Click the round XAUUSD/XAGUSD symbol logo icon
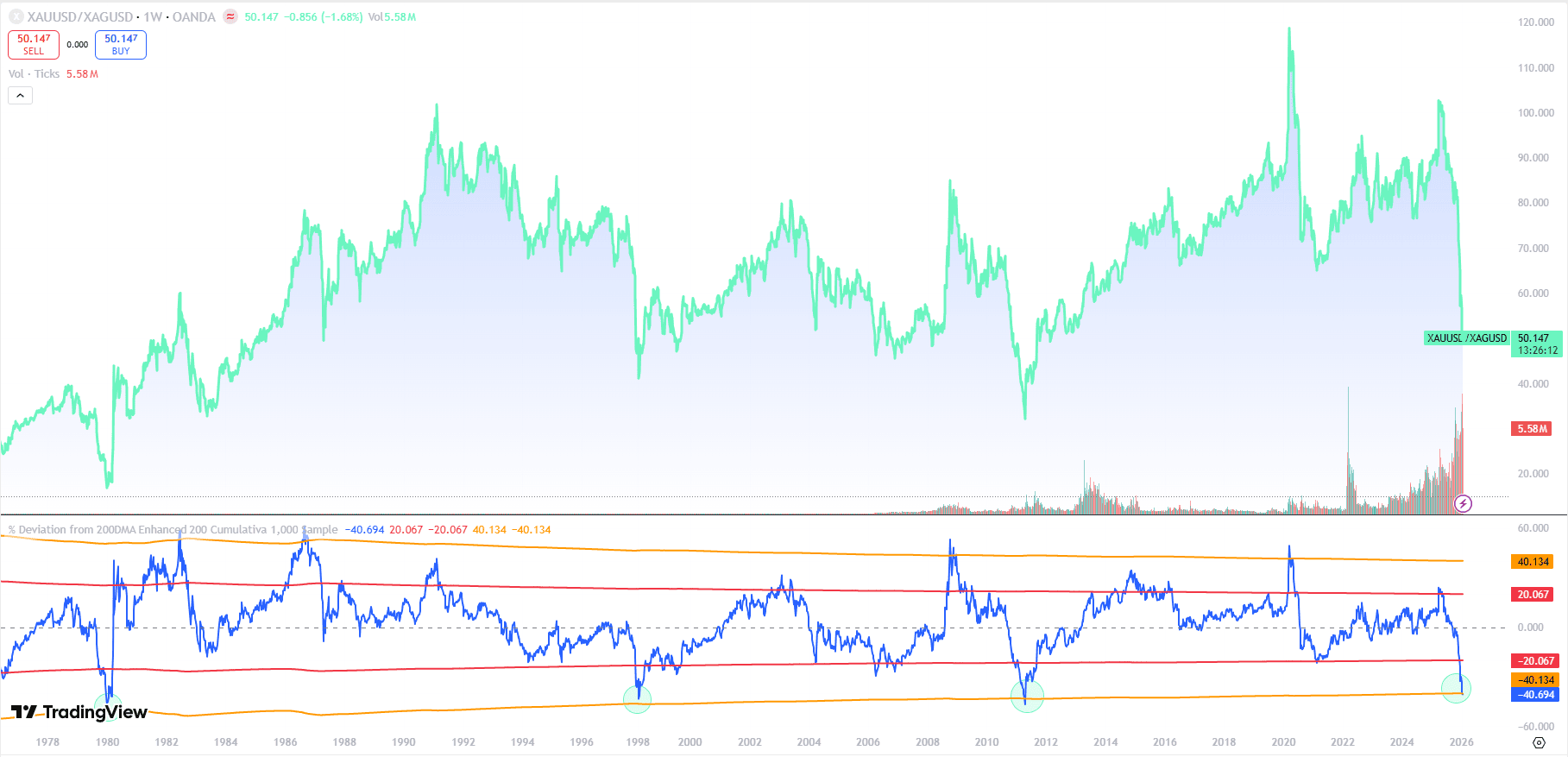Image resolution: width=1568 pixels, height=757 pixels. pyautogui.click(x=16, y=16)
